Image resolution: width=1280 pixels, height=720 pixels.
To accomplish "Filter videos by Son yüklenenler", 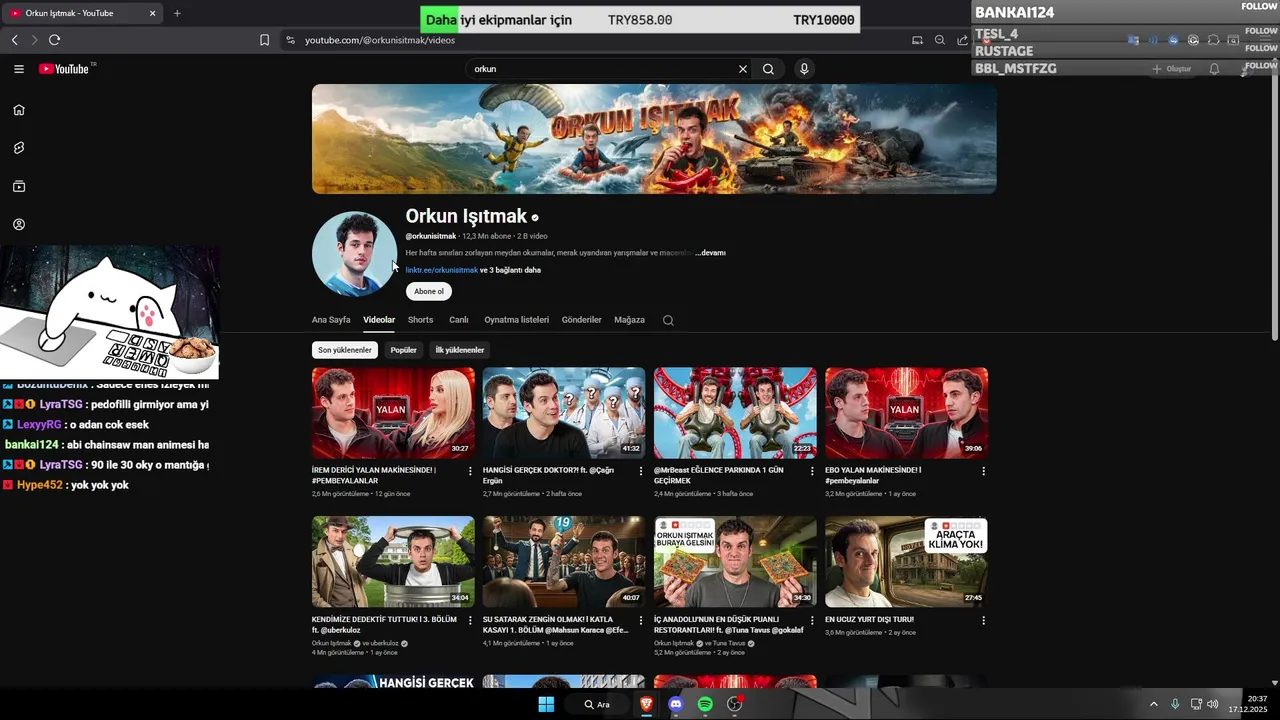I will (x=345, y=350).
